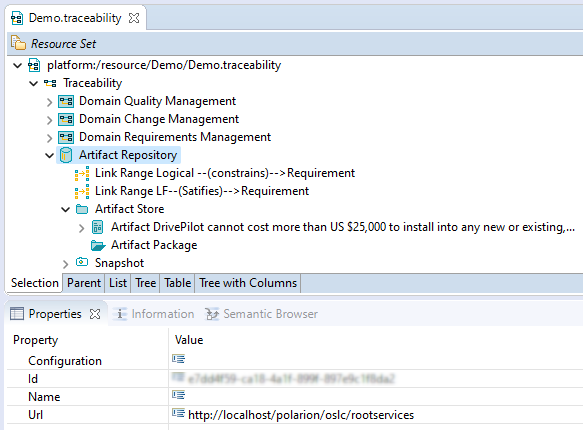Viewport: 583px width, 430px height.
Task: Open the Table editor page tab
Action: [178, 283]
